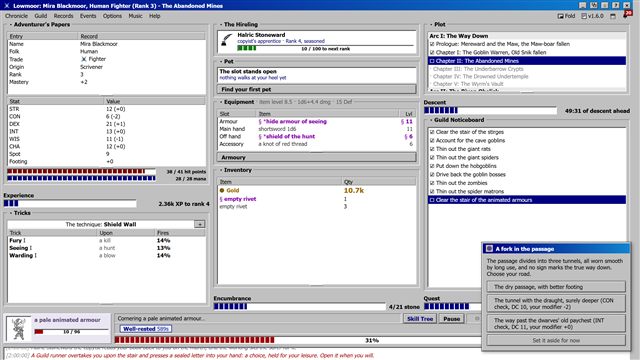Click the hireling name 'Halric Stoneward'

pyautogui.click(x=261, y=35)
